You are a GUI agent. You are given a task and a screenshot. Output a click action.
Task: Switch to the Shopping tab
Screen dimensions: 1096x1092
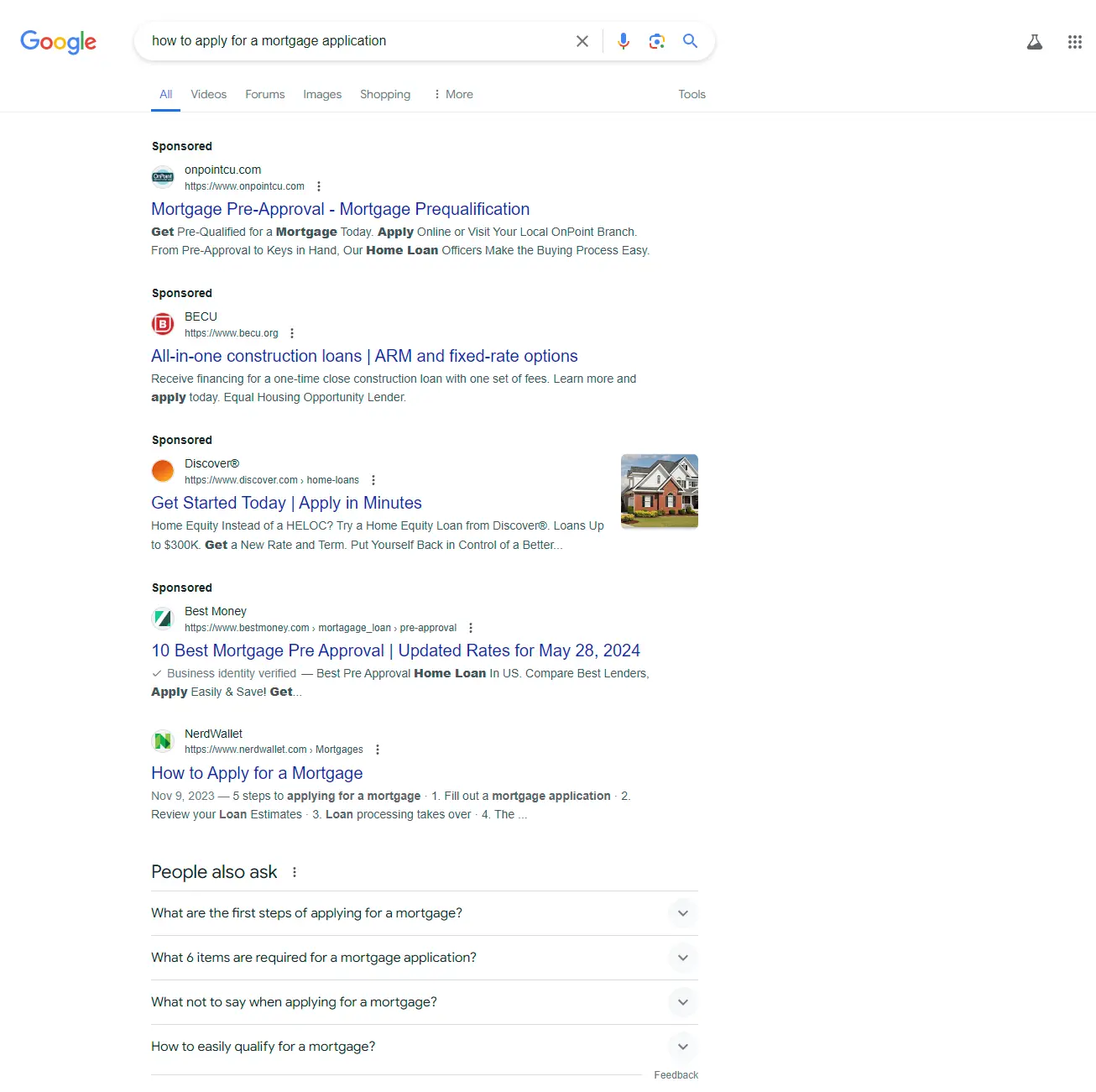385,94
